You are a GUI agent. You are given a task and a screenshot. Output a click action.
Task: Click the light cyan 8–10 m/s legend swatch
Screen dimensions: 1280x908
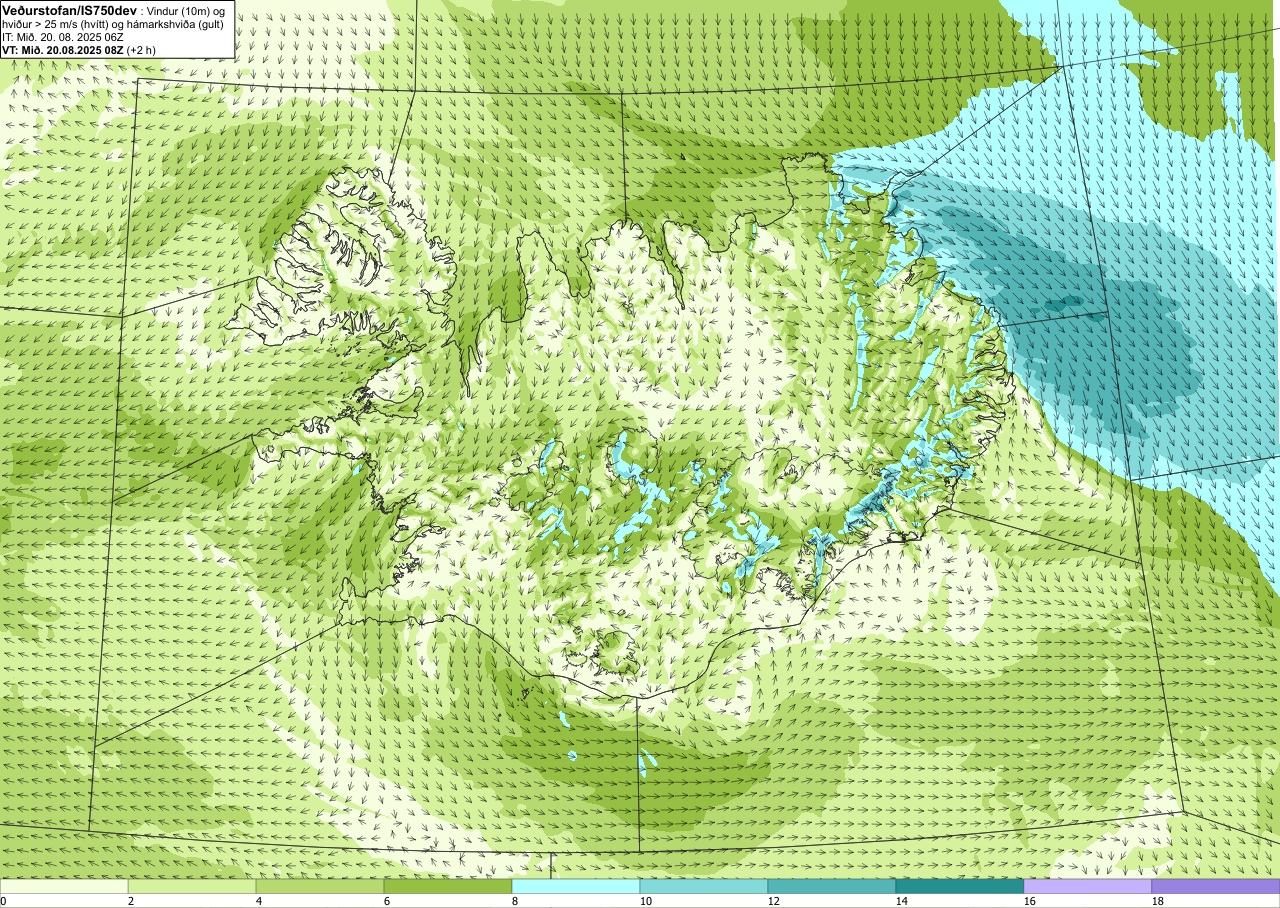click(x=576, y=886)
